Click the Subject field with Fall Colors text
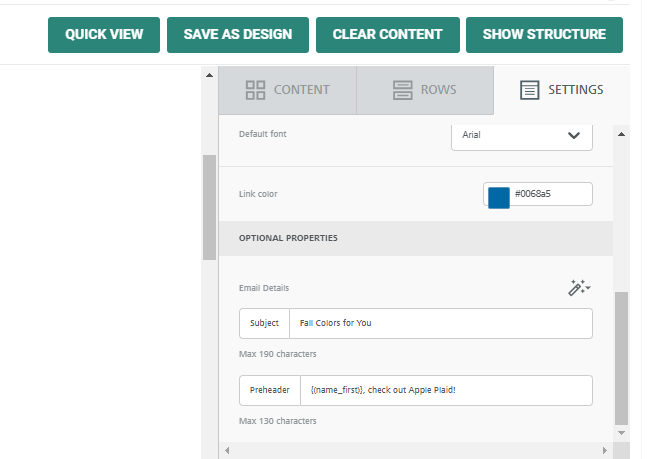Viewport: 654px width, 459px height. coord(440,324)
